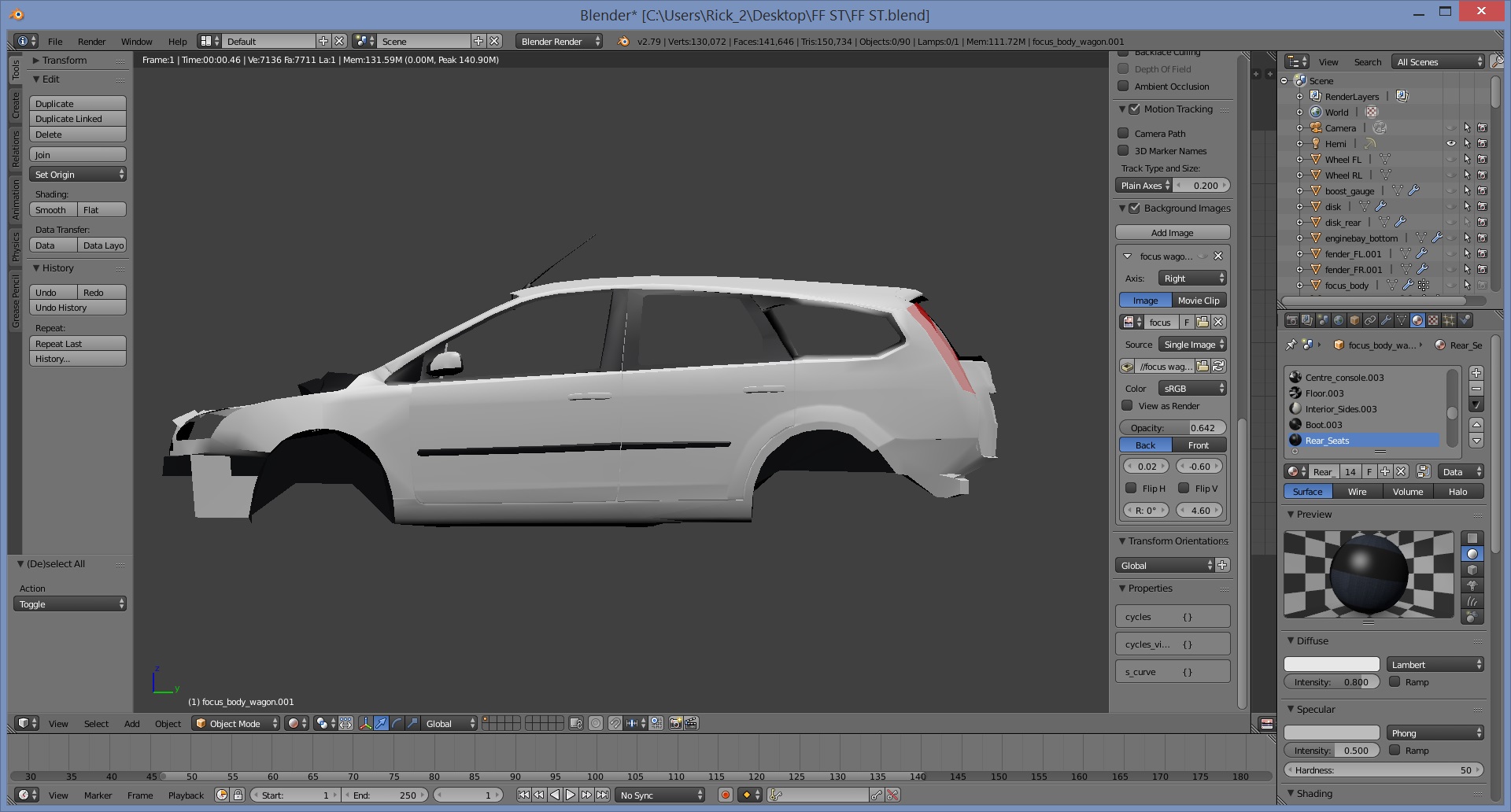This screenshot has height=812, width=1511.
Task: Reload the background image file
Action: [x=1218, y=367]
